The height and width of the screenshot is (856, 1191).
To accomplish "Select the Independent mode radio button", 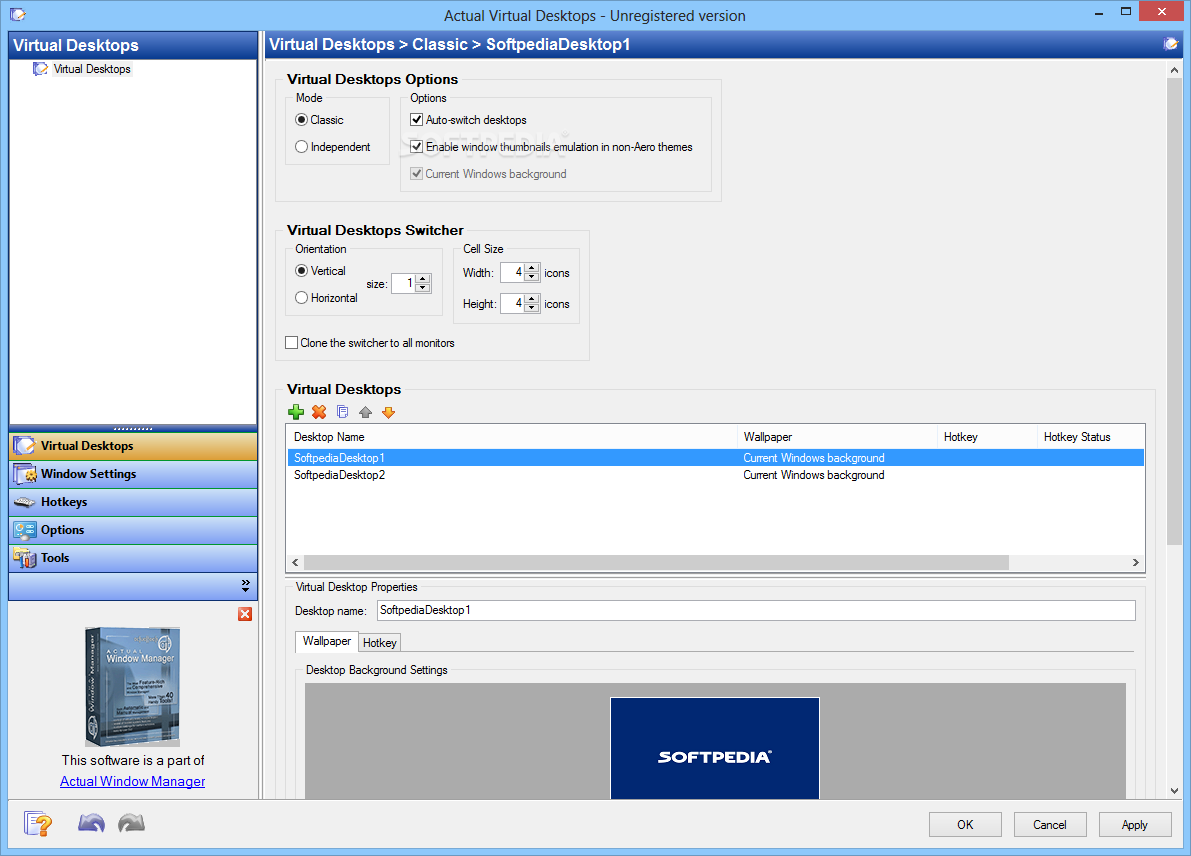I will (x=302, y=147).
